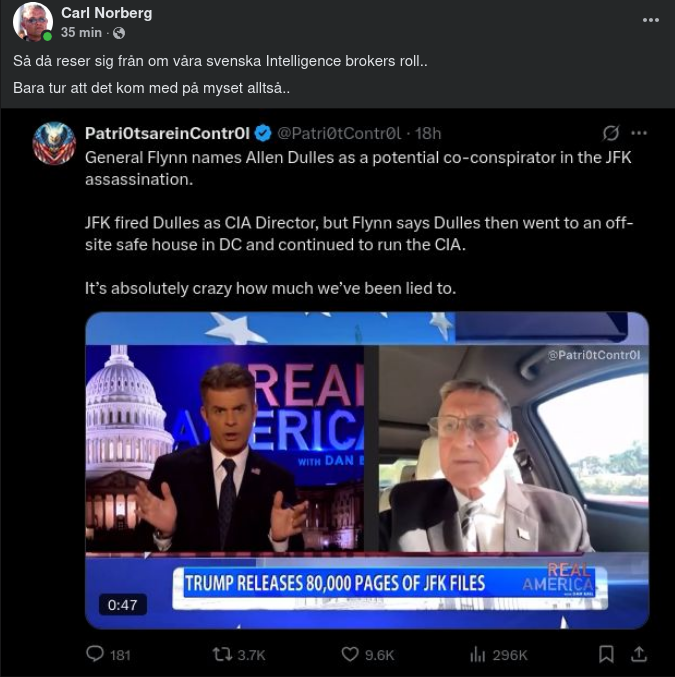Share the tweet via share icon

point(639,654)
